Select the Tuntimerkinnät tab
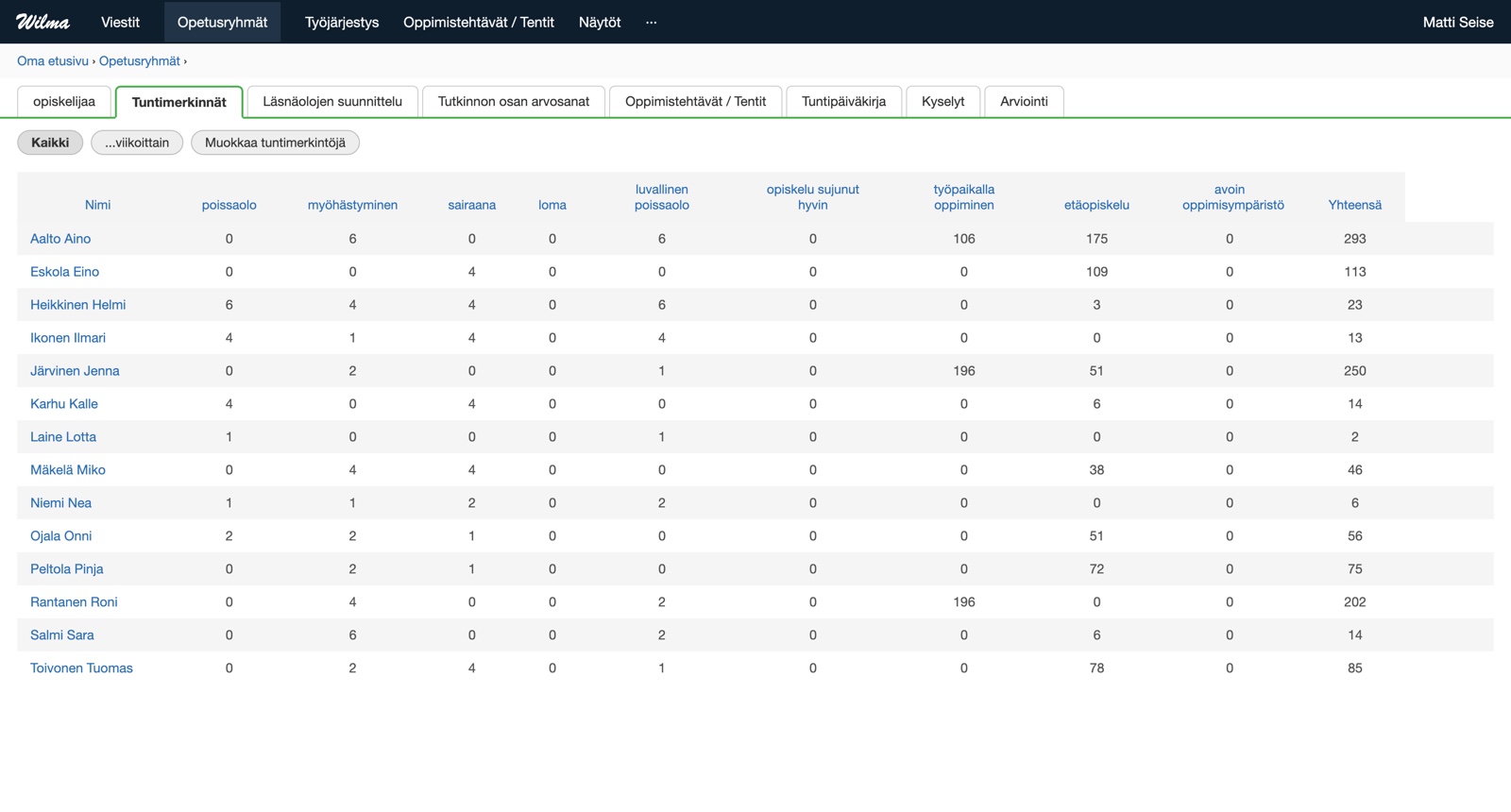This screenshot has width=1511, height=812. (179, 102)
